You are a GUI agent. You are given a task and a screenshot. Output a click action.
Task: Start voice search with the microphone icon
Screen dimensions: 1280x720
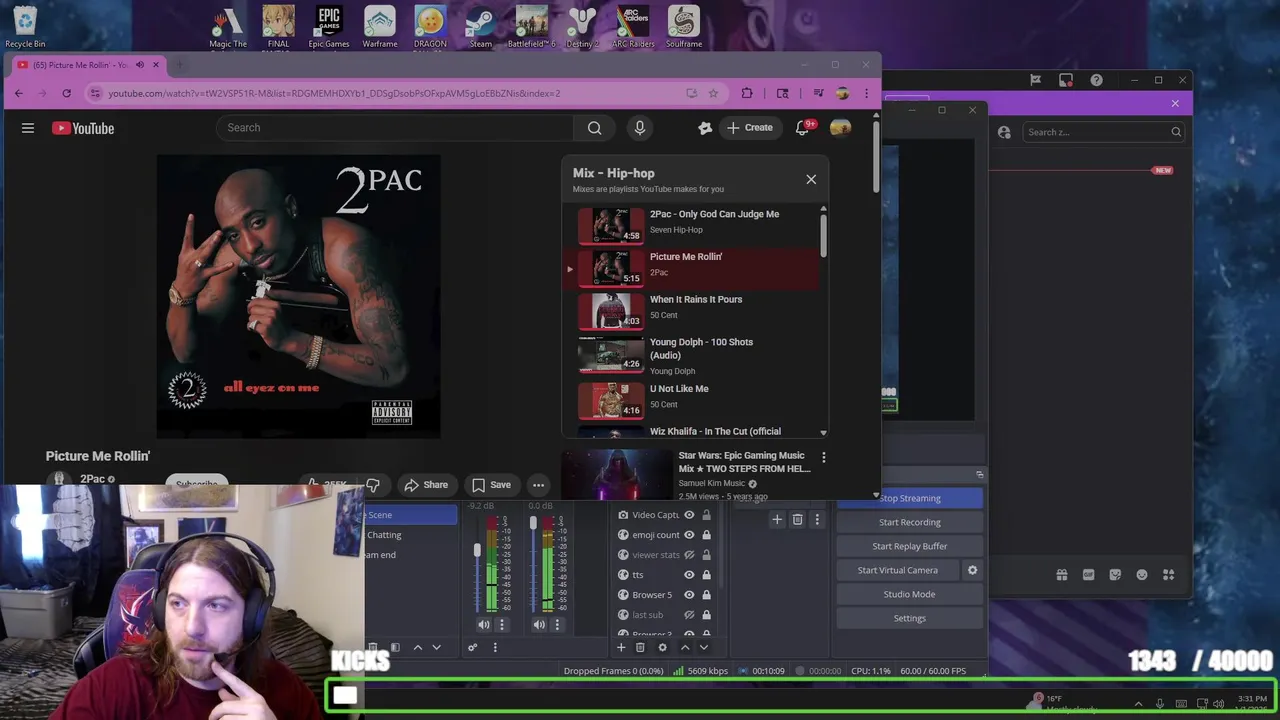point(640,128)
